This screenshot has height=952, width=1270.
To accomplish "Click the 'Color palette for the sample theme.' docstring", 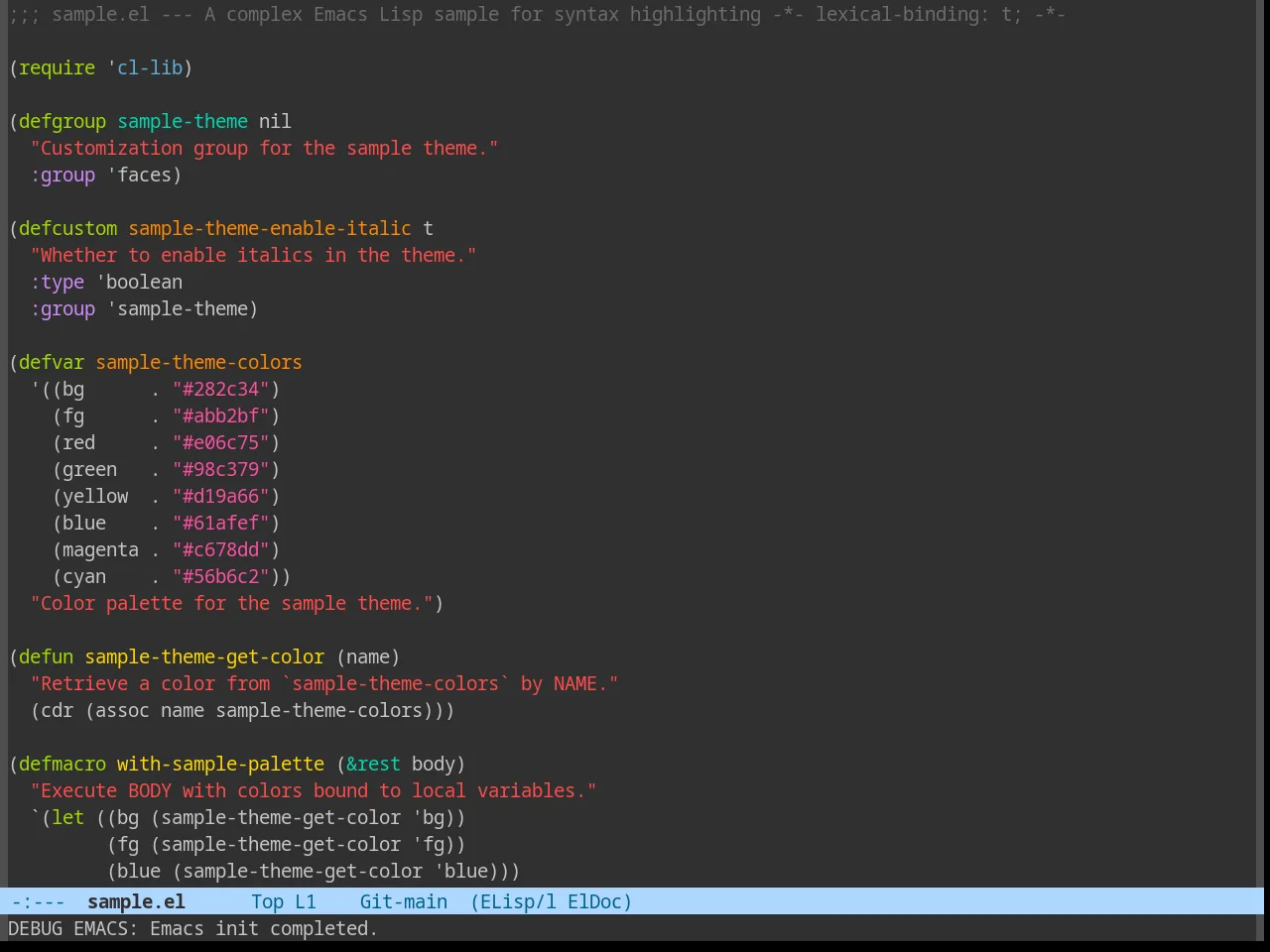I will 232,603.
